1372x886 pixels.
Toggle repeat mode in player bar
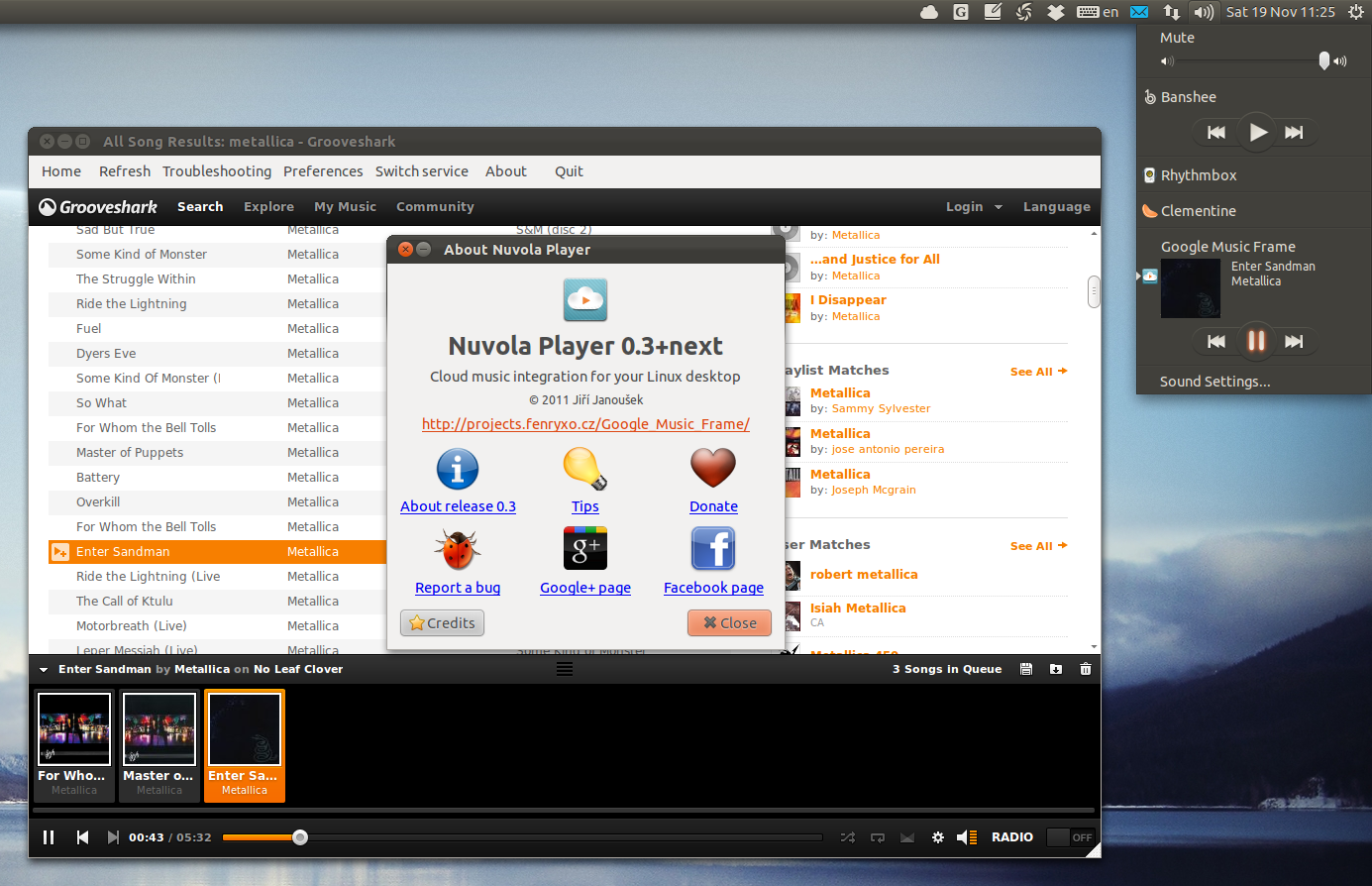coord(878,837)
